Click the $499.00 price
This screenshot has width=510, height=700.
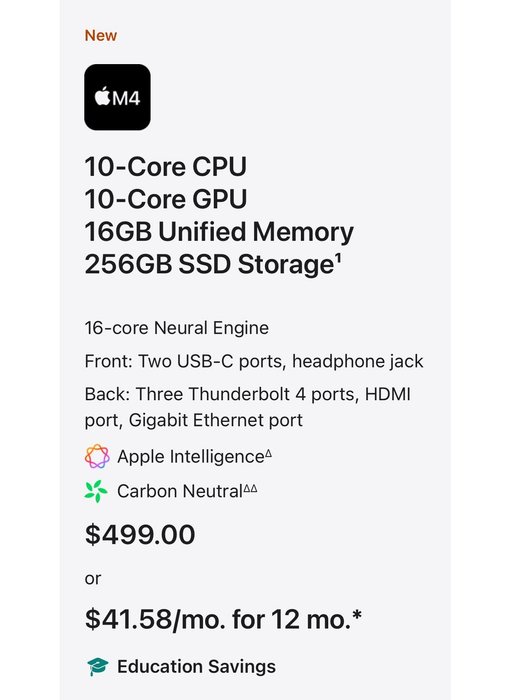coord(140,534)
